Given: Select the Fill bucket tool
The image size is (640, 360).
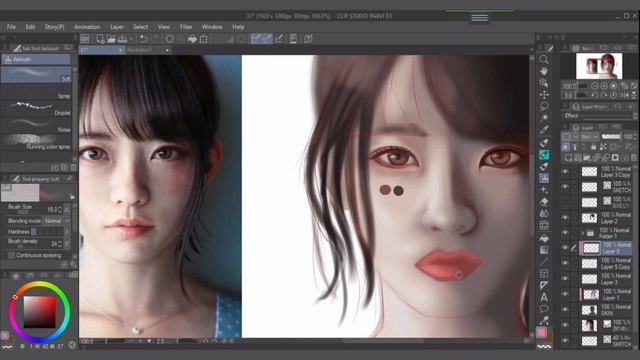Looking at the screenshot, I should coord(544,238).
